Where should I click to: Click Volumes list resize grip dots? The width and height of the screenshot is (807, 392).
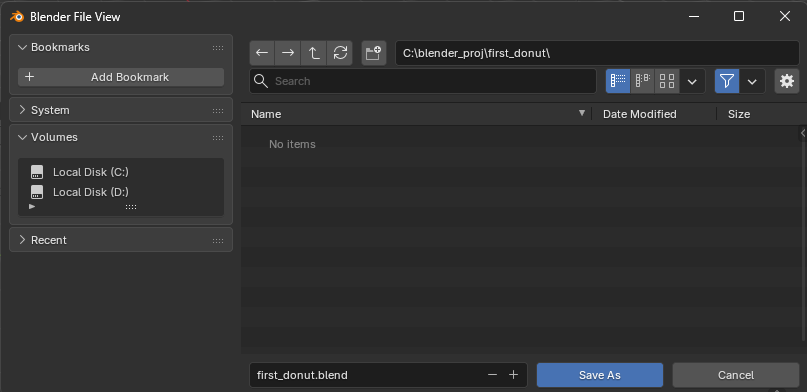pos(131,207)
